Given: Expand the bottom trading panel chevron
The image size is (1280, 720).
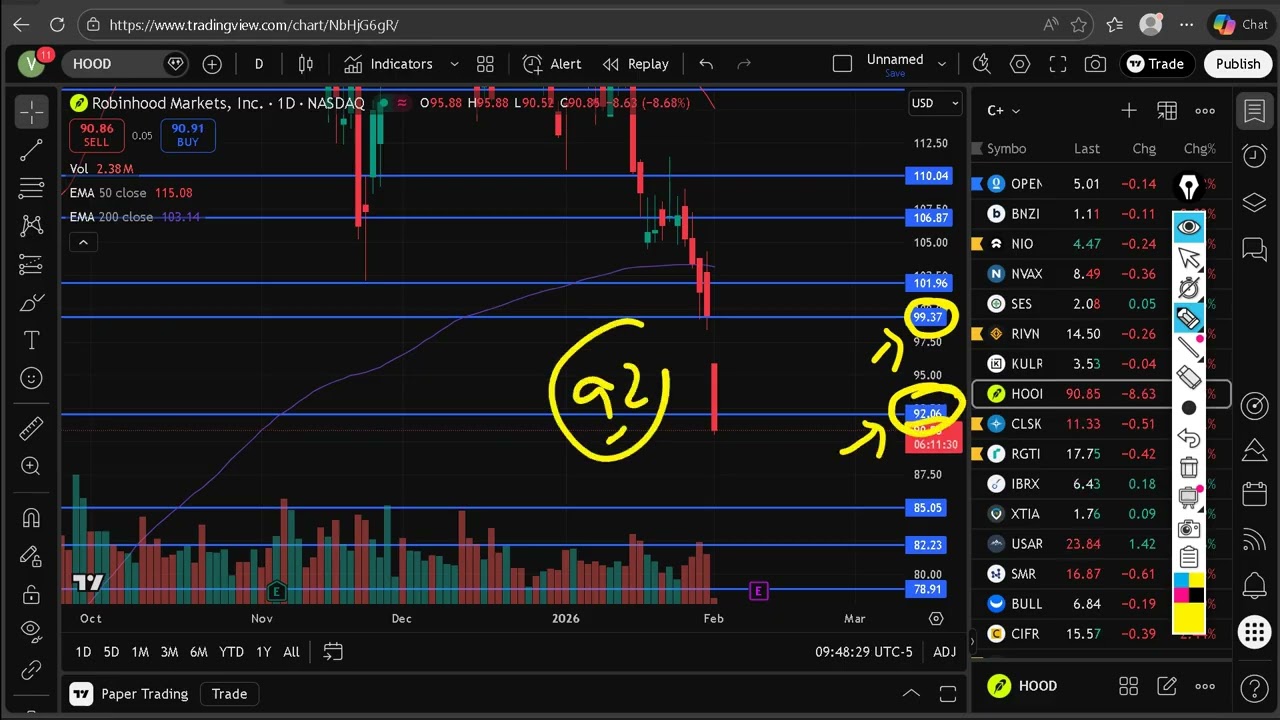Looking at the screenshot, I should point(911,693).
